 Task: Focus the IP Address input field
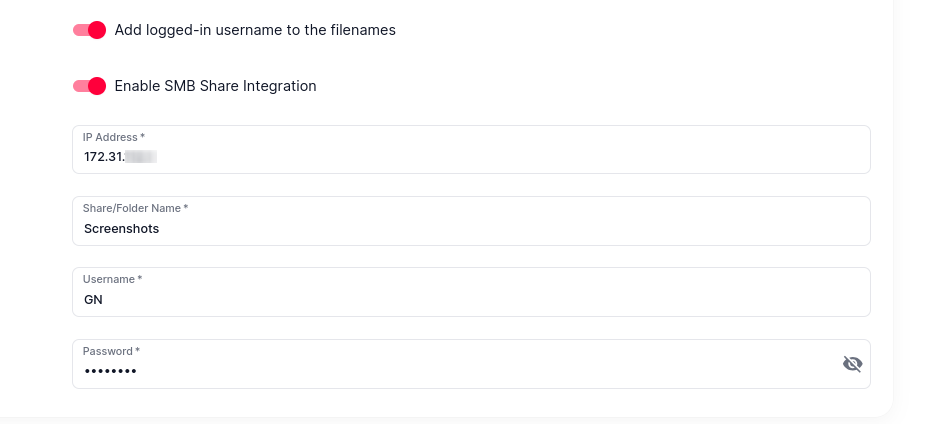471,150
